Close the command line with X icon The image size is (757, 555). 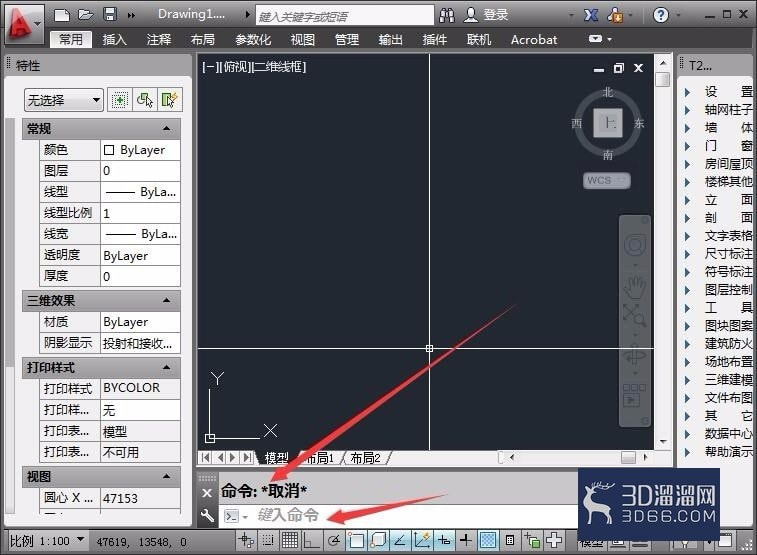click(x=207, y=493)
